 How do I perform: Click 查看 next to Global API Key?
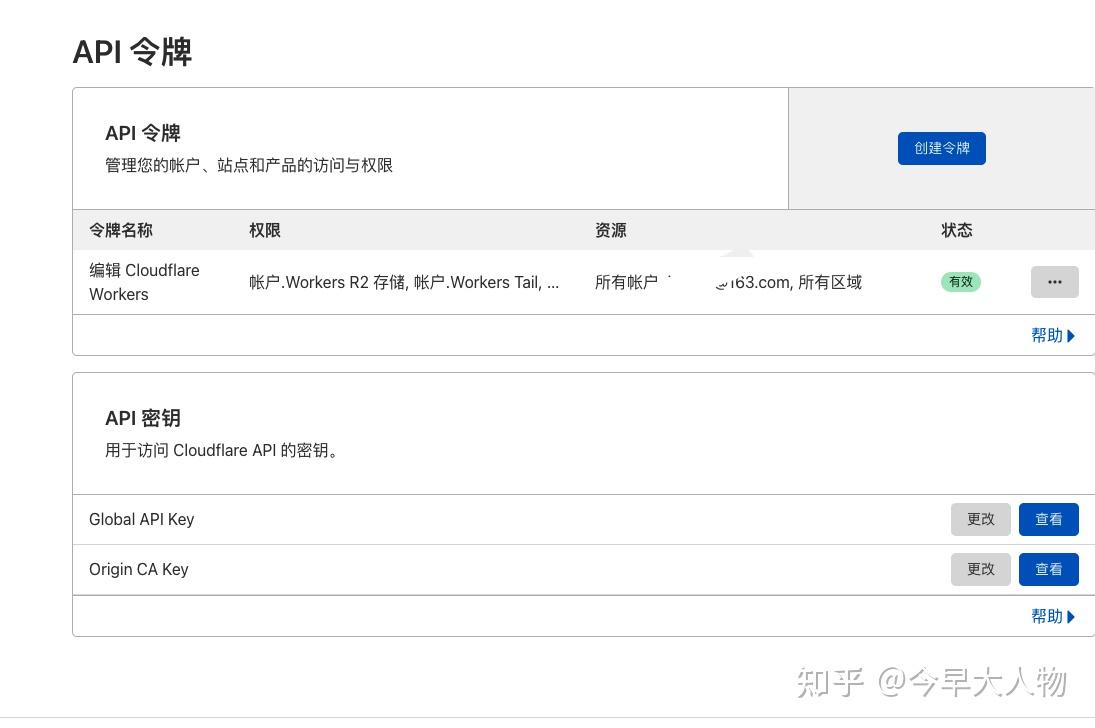1048,519
